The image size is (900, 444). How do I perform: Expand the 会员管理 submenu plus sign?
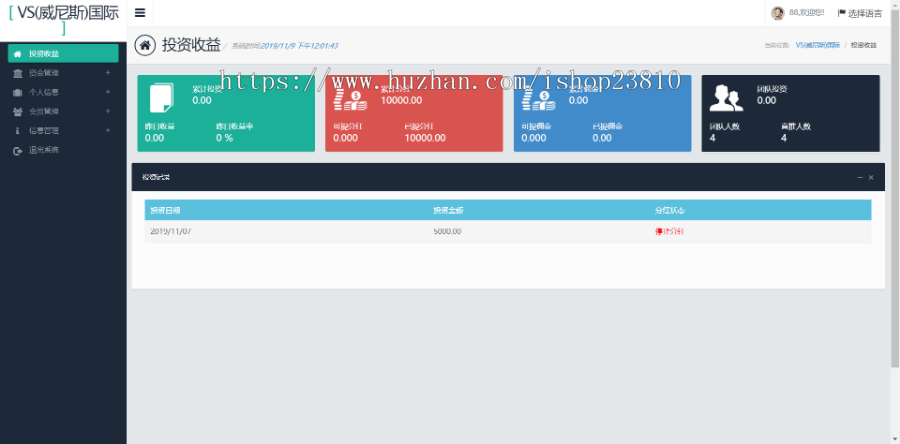coord(108,111)
